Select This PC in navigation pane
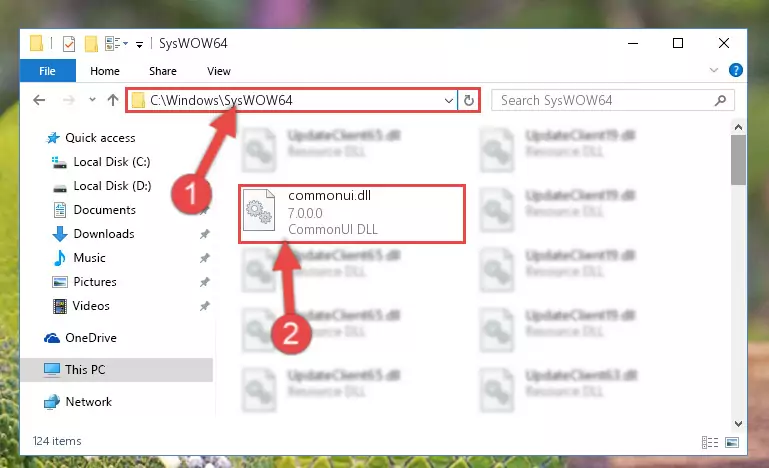 point(116,370)
